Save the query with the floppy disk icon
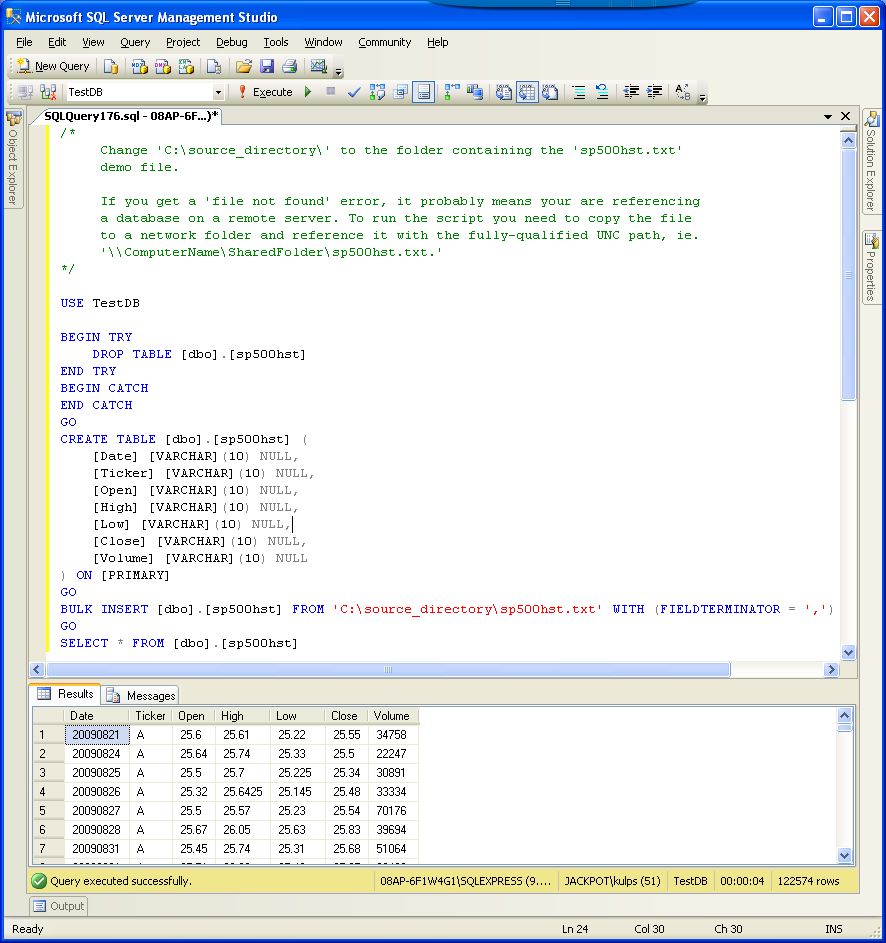Image resolution: width=886 pixels, height=943 pixels. 267,66
